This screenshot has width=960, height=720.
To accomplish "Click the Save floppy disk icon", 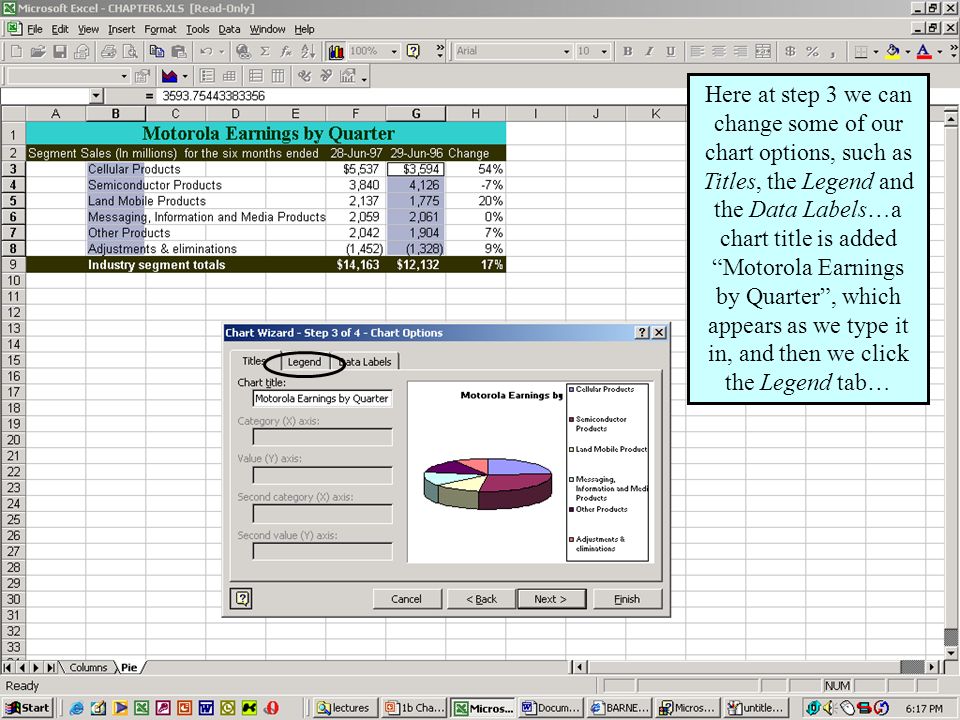I will (59, 51).
